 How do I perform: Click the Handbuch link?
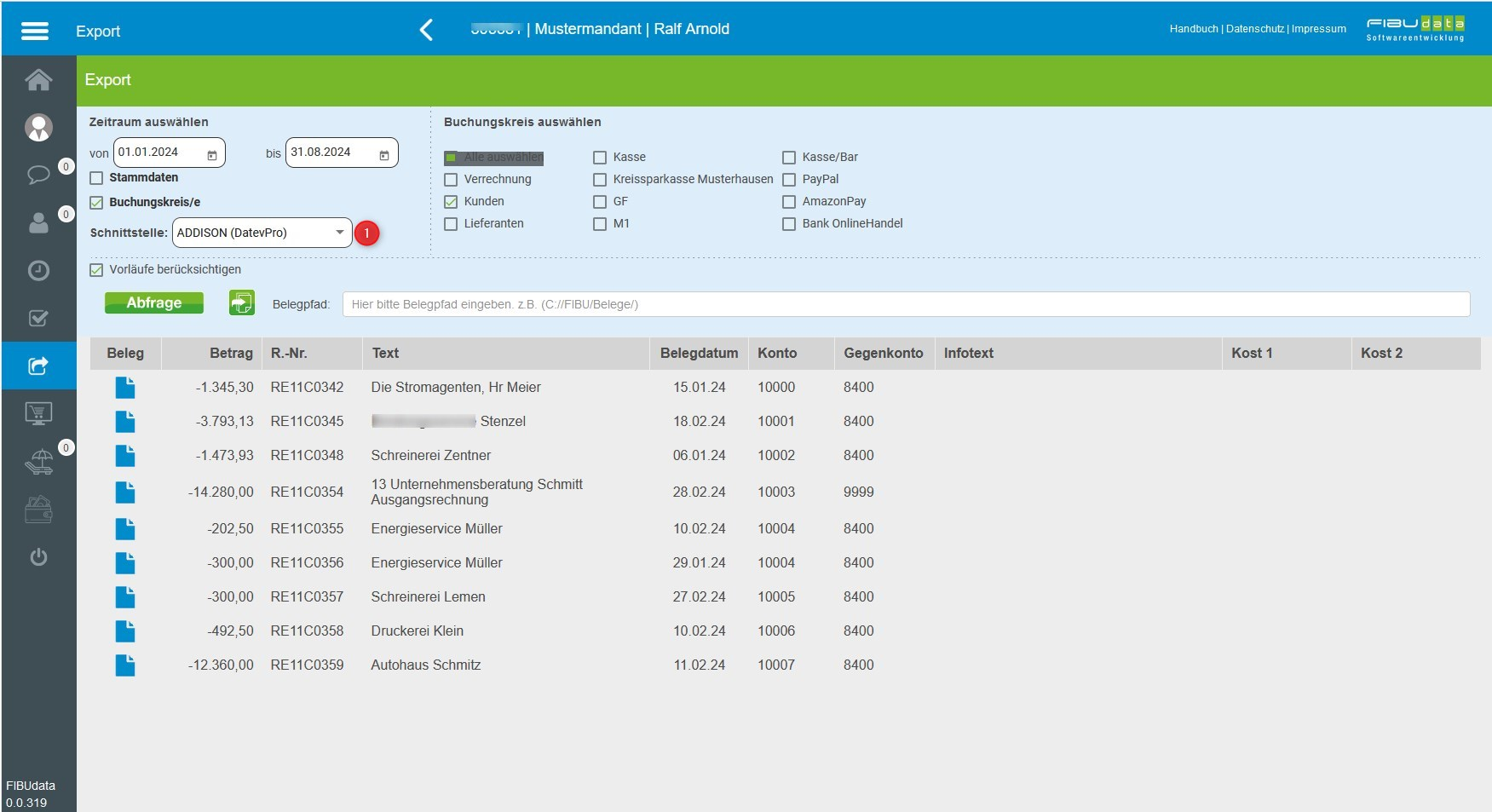coord(1193,29)
